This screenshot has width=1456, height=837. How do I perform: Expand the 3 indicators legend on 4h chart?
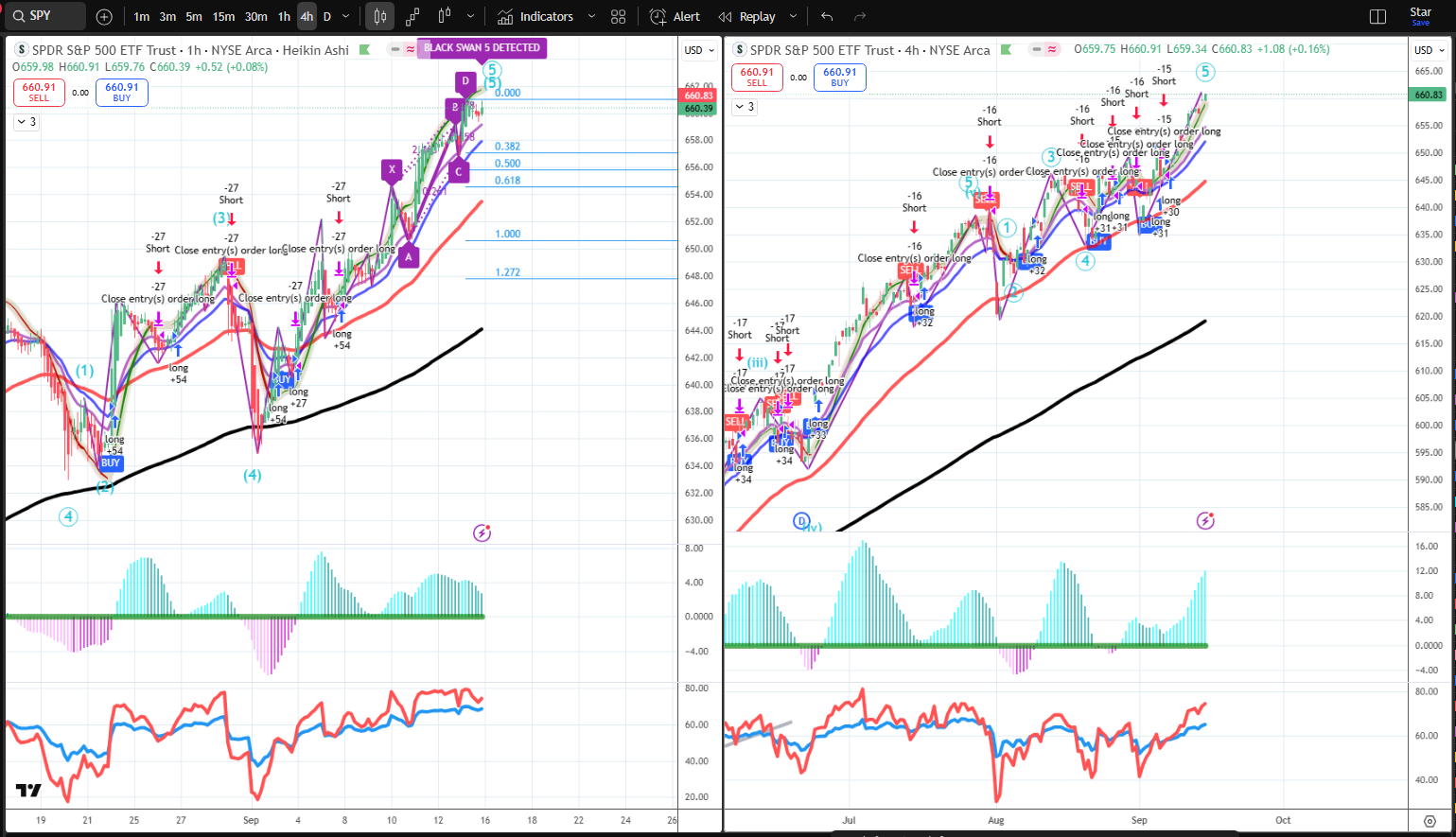pyautogui.click(x=745, y=107)
